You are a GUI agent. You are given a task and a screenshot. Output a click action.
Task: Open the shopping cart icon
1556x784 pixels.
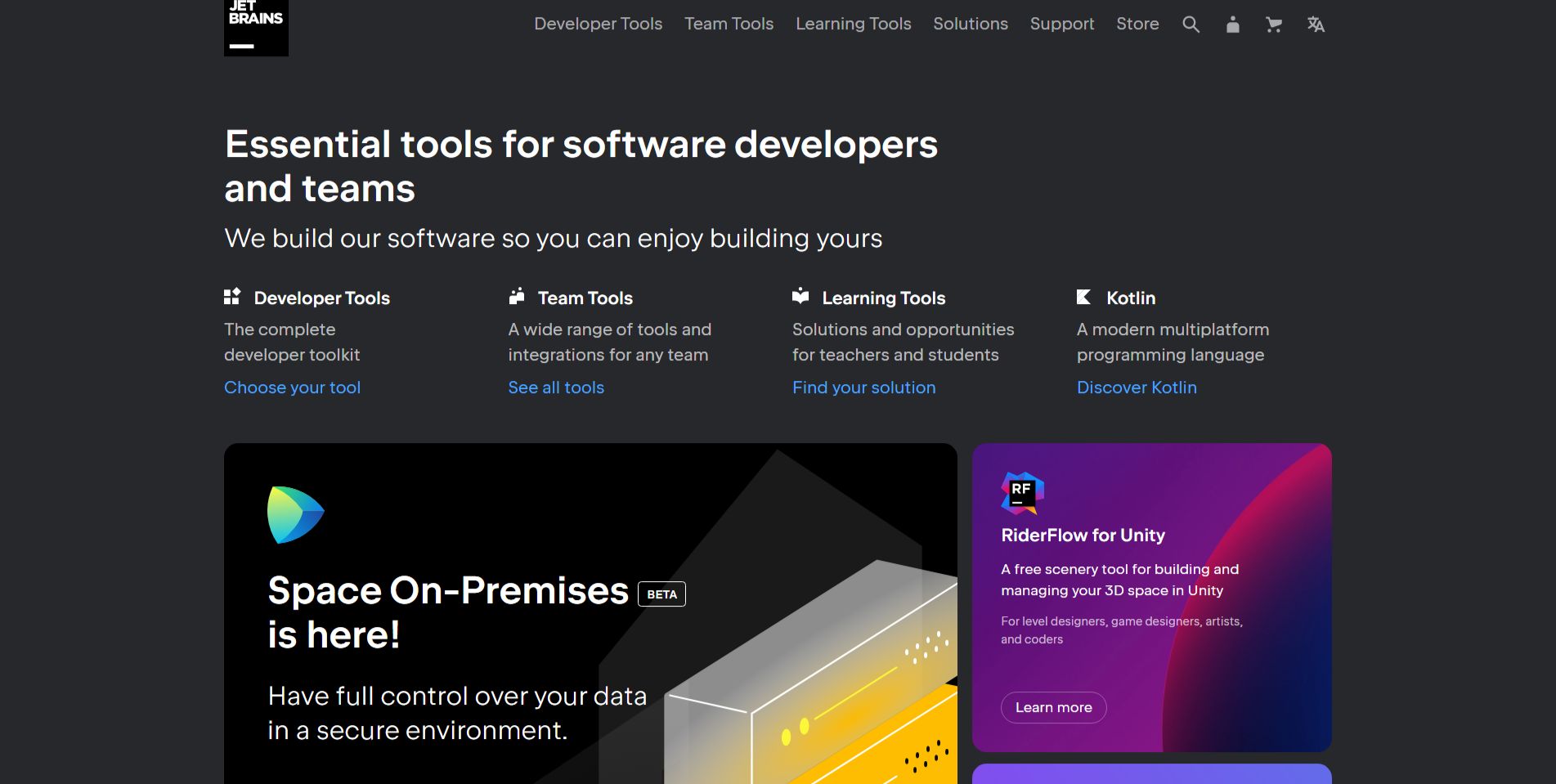pyautogui.click(x=1274, y=25)
